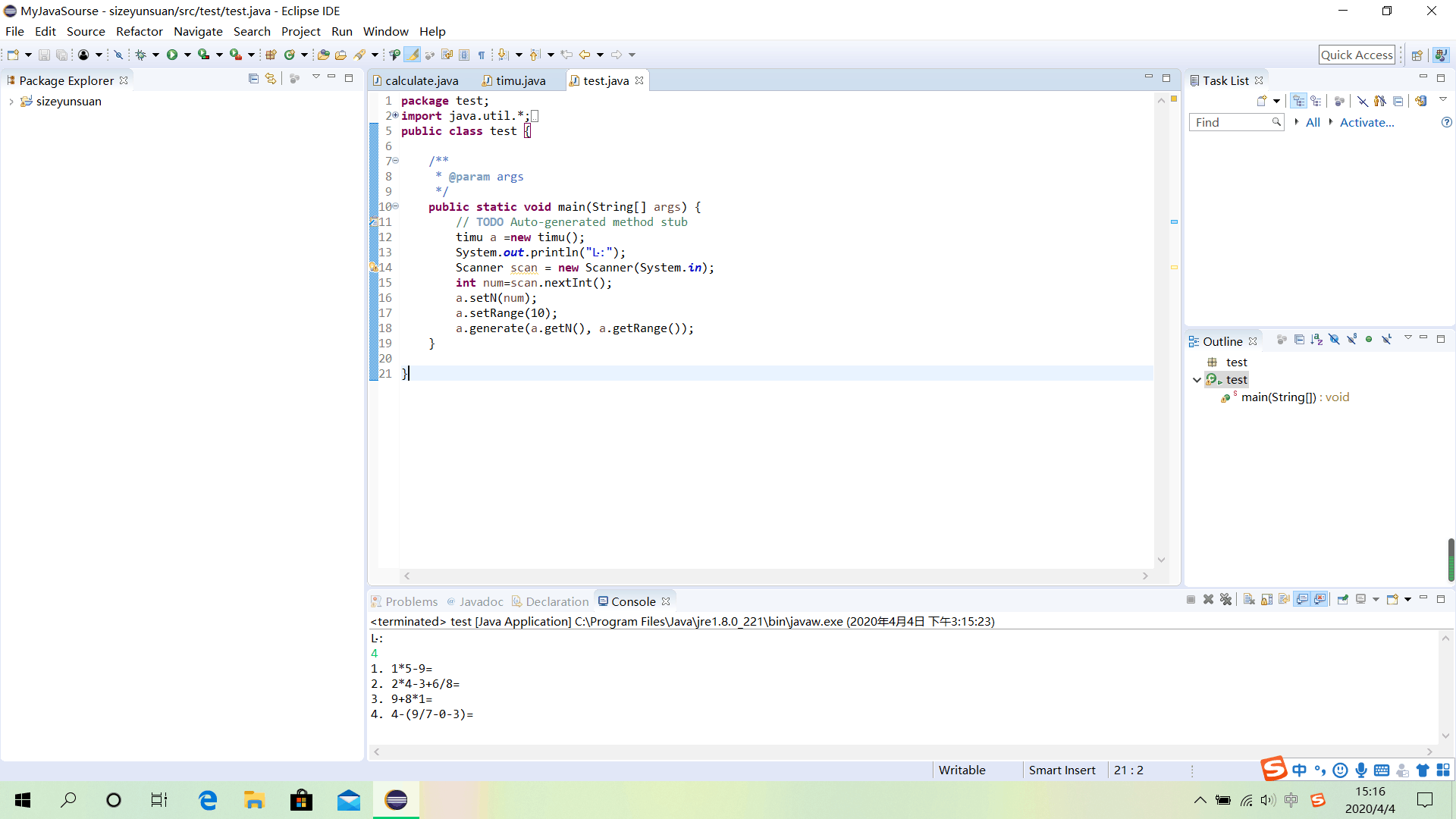Open the Refactor menu

point(139,31)
